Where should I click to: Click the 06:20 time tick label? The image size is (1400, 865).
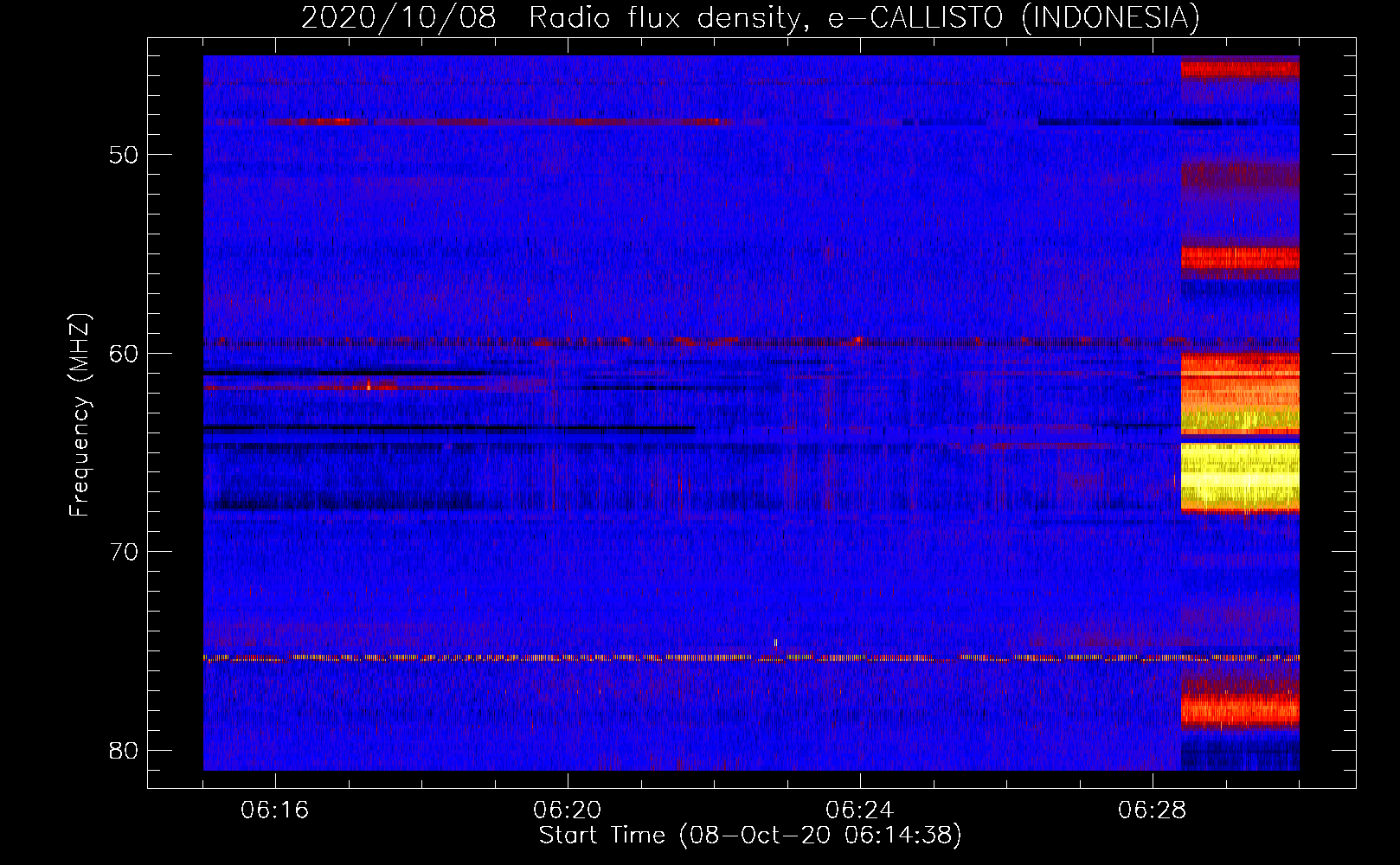click(568, 811)
